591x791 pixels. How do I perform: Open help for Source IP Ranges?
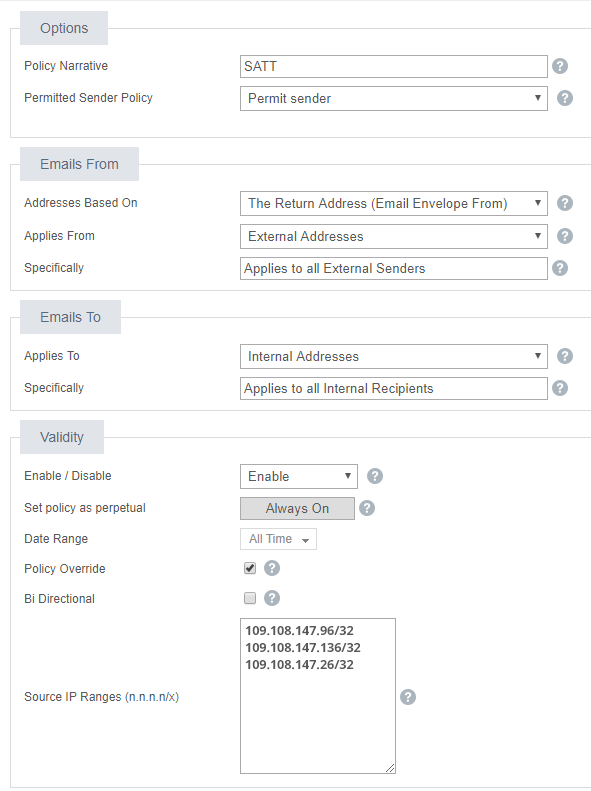tap(408, 697)
